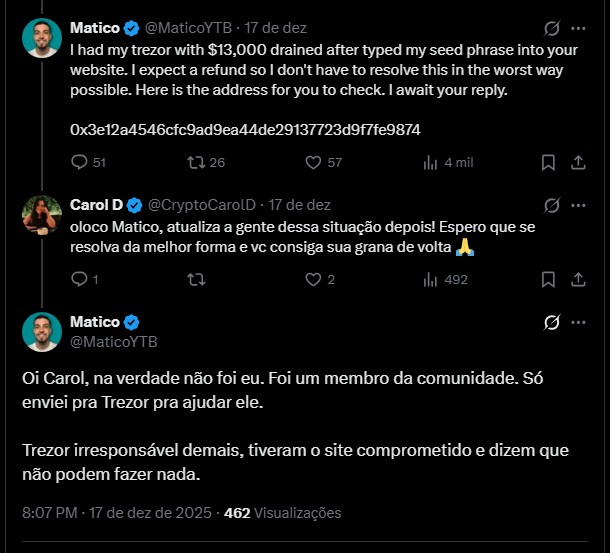Click Grok icon on Matico's first tweet
The image size is (610, 553).
pos(549,28)
